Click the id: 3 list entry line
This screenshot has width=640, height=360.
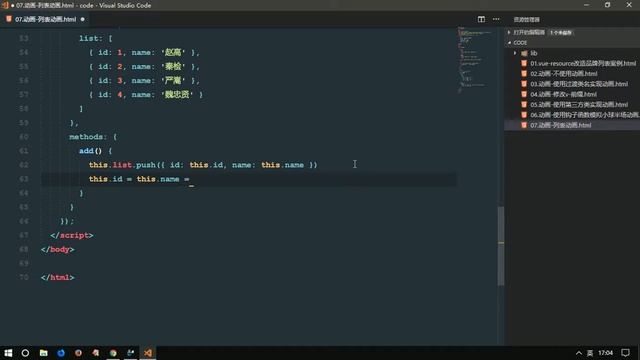pyautogui.click(x=144, y=80)
